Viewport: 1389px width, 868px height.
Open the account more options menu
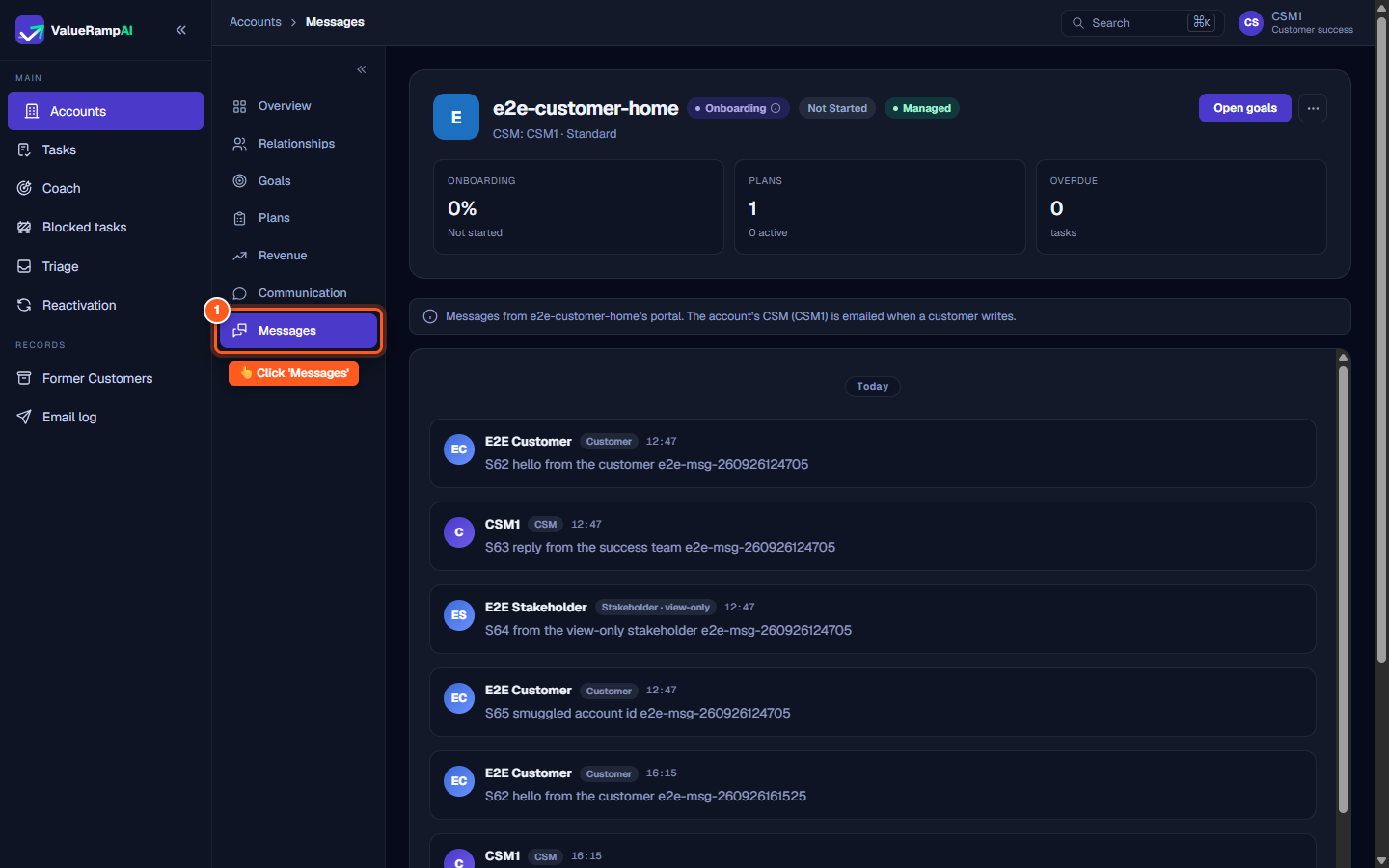click(1313, 108)
